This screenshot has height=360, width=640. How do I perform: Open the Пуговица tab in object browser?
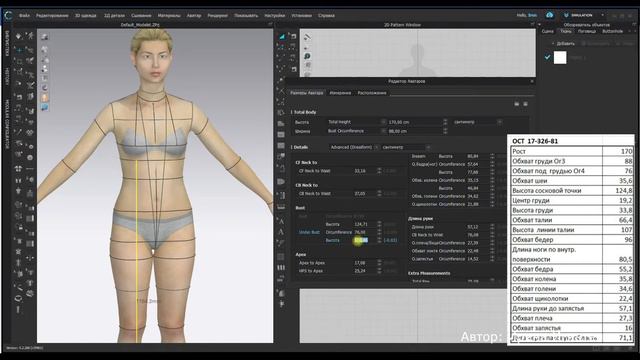coord(587,31)
